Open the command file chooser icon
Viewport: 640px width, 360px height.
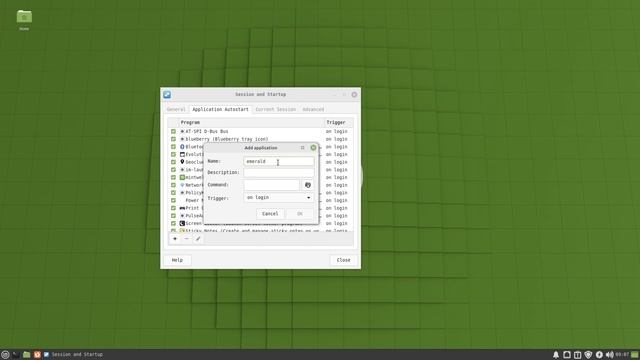tap(308, 185)
